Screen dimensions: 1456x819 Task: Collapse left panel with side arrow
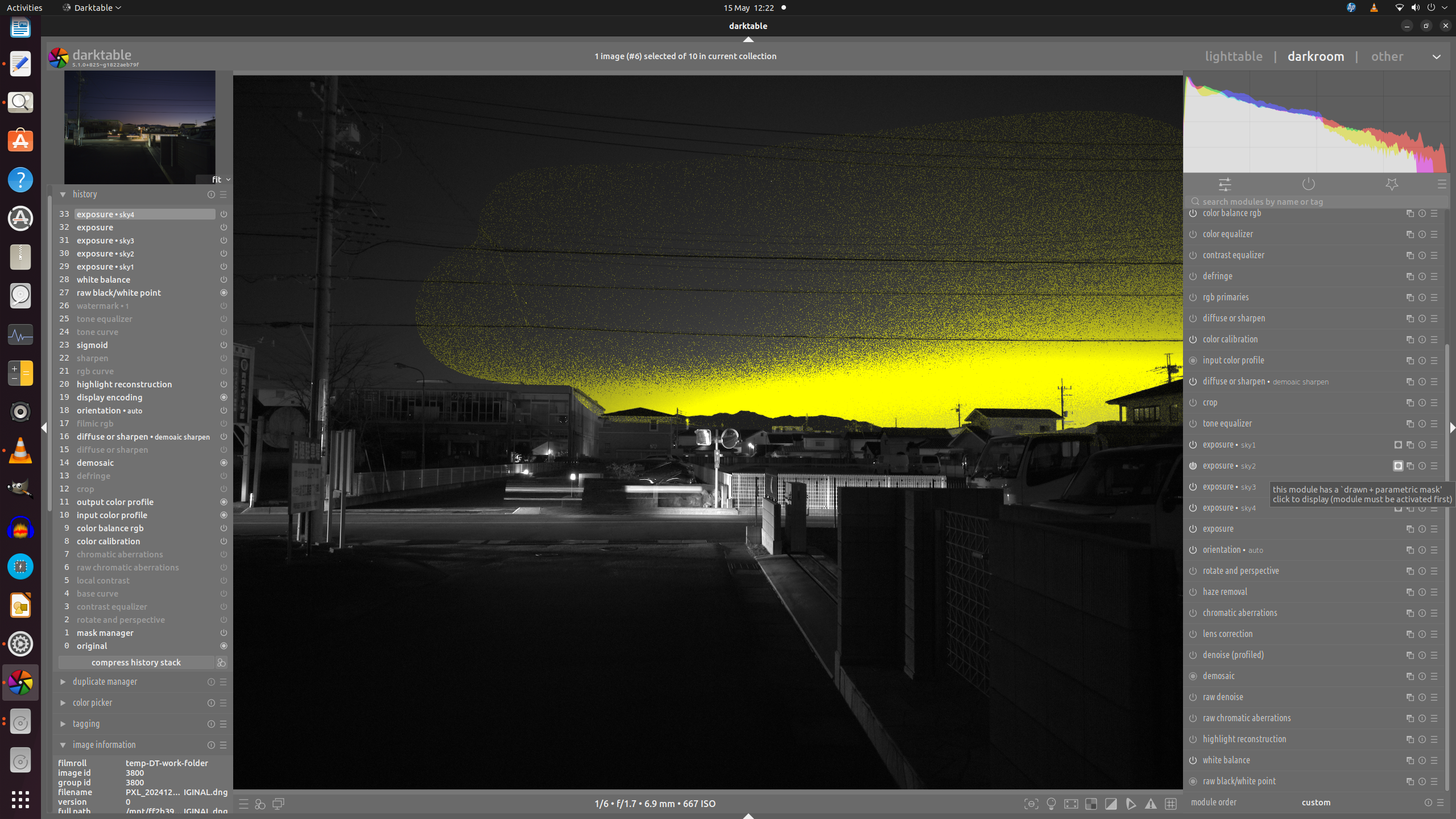44,428
